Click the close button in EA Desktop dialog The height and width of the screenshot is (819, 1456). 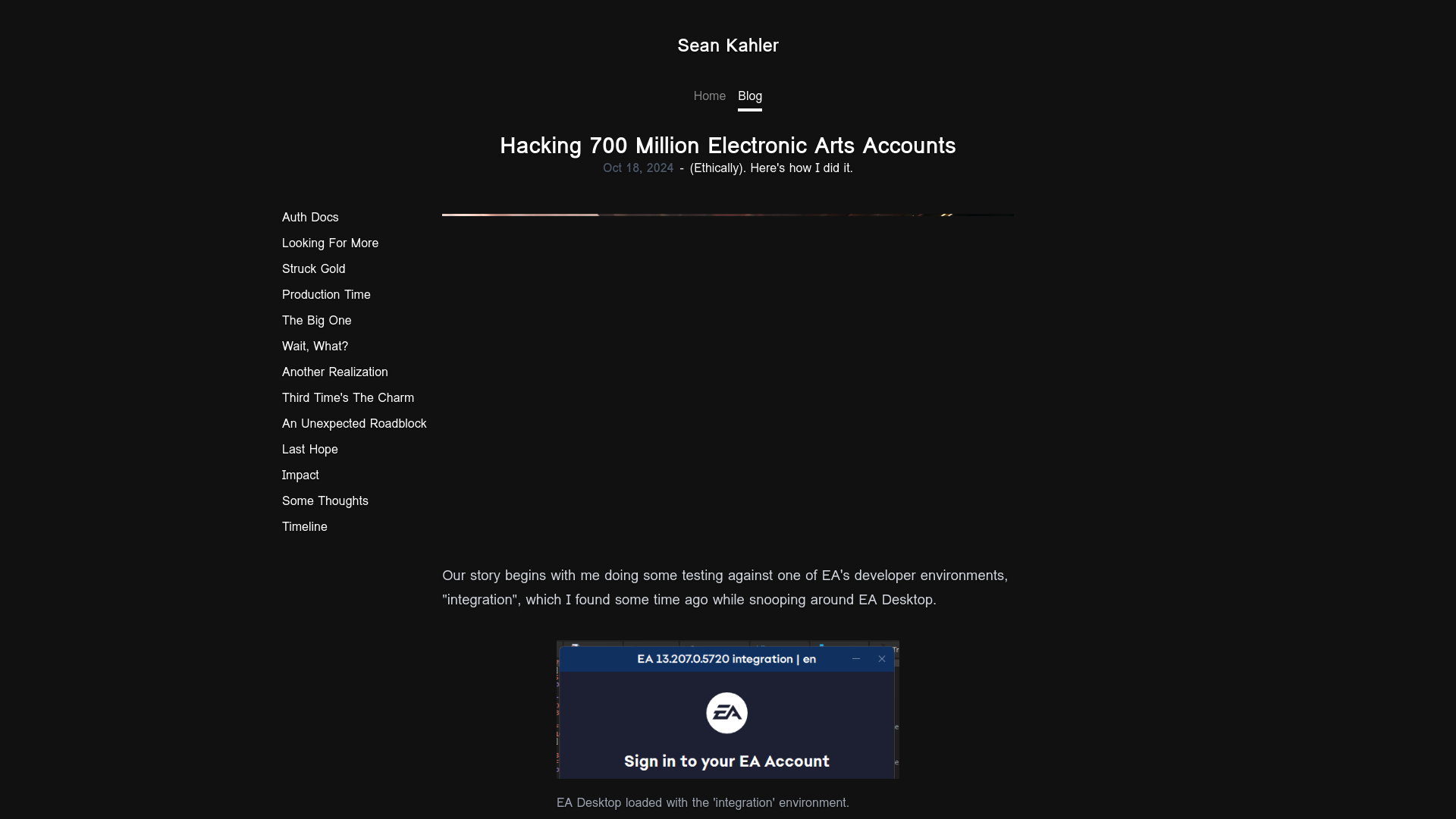pos(882,659)
